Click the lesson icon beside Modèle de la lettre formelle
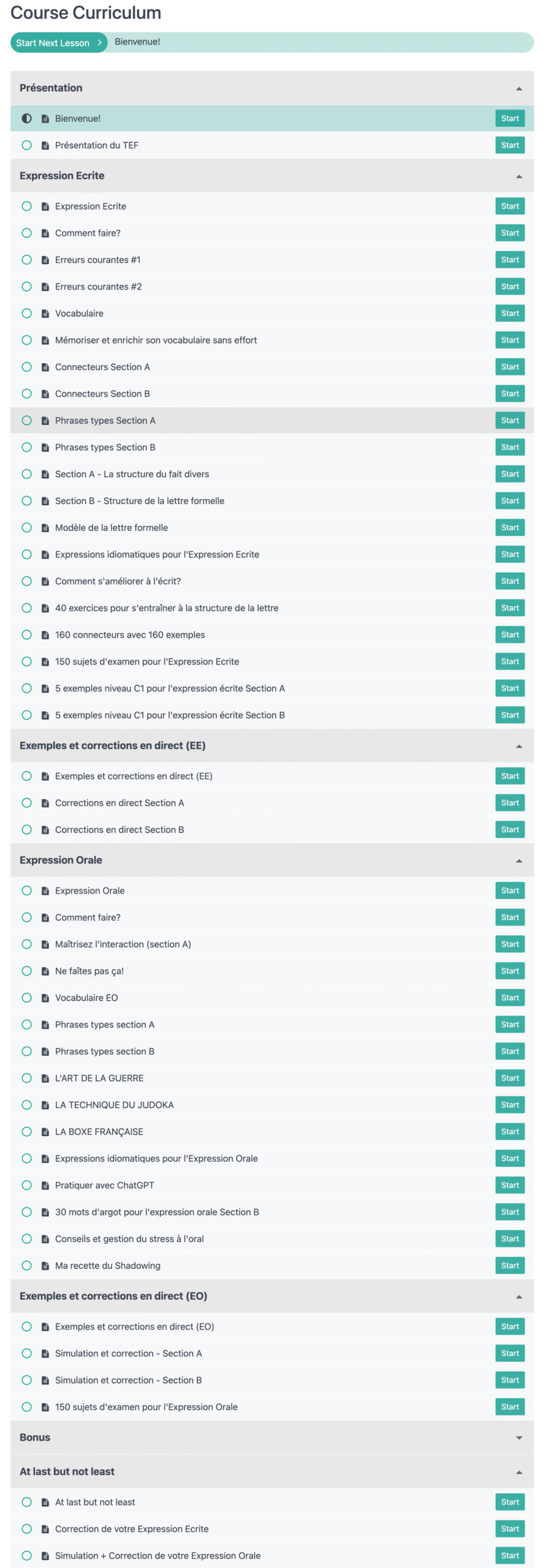Screen dimensions: 546x1568 tap(45, 527)
